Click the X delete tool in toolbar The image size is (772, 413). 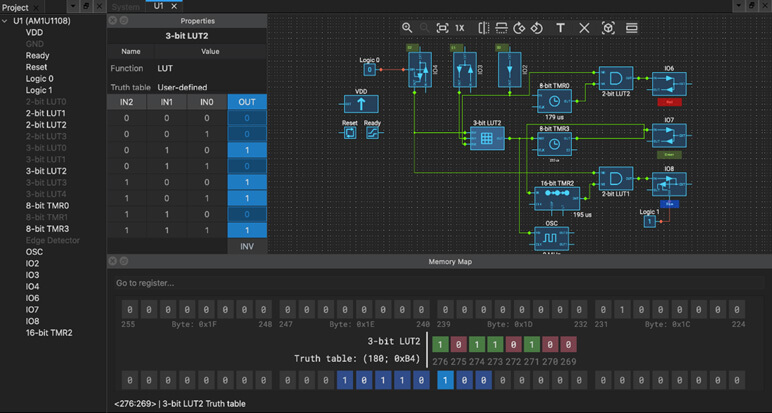click(585, 29)
